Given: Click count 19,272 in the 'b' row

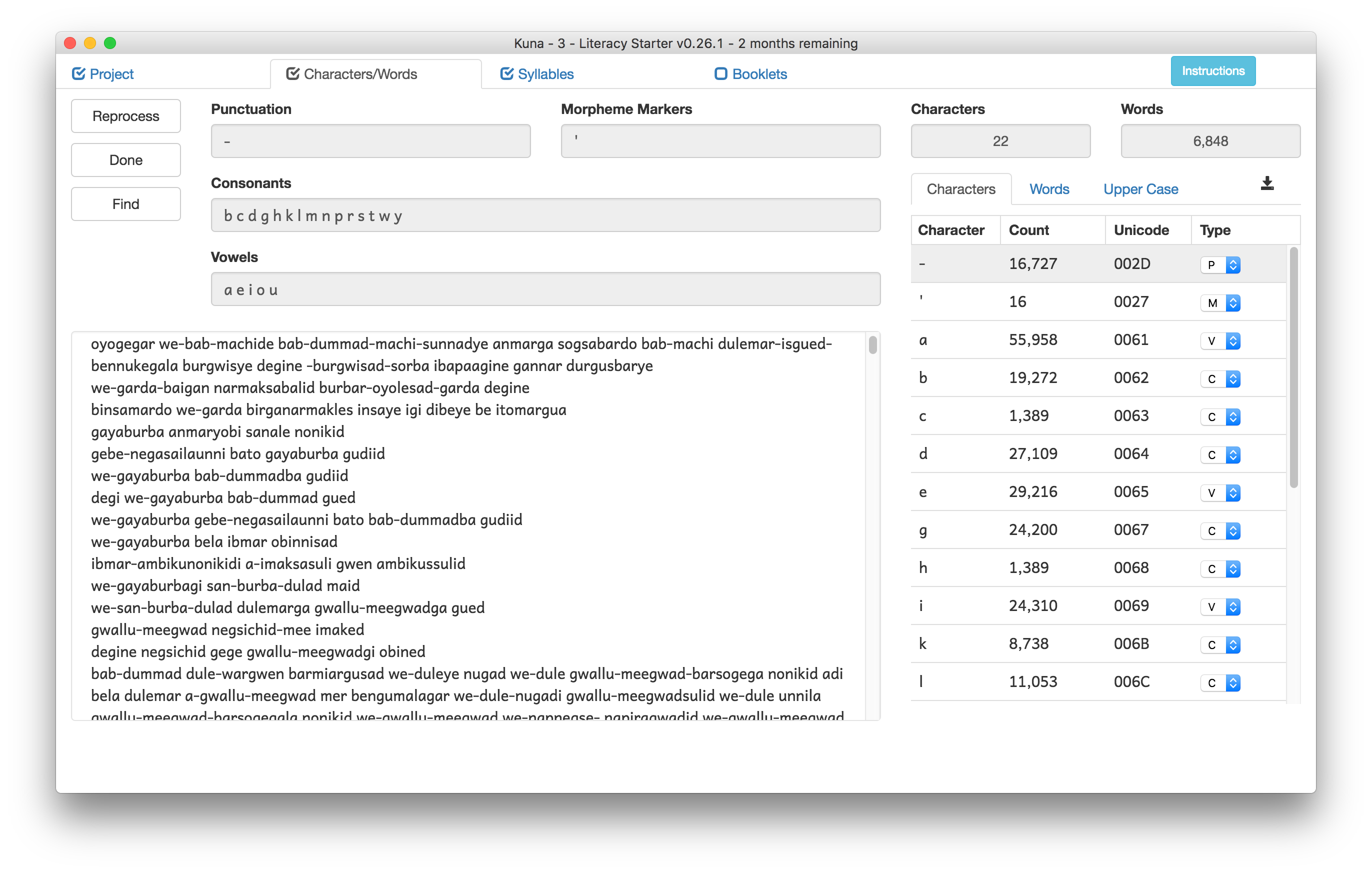Looking at the screenshot, I should (1033, 378).
